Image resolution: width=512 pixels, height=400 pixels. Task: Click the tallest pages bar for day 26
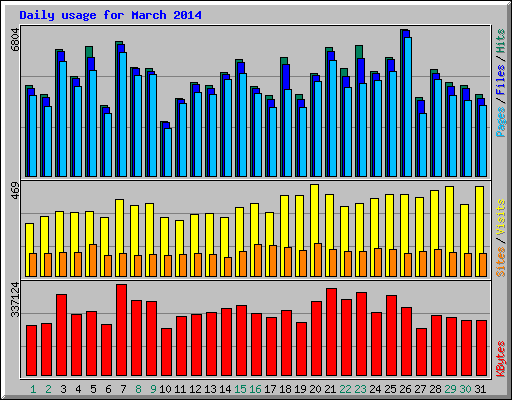[408, 107]
